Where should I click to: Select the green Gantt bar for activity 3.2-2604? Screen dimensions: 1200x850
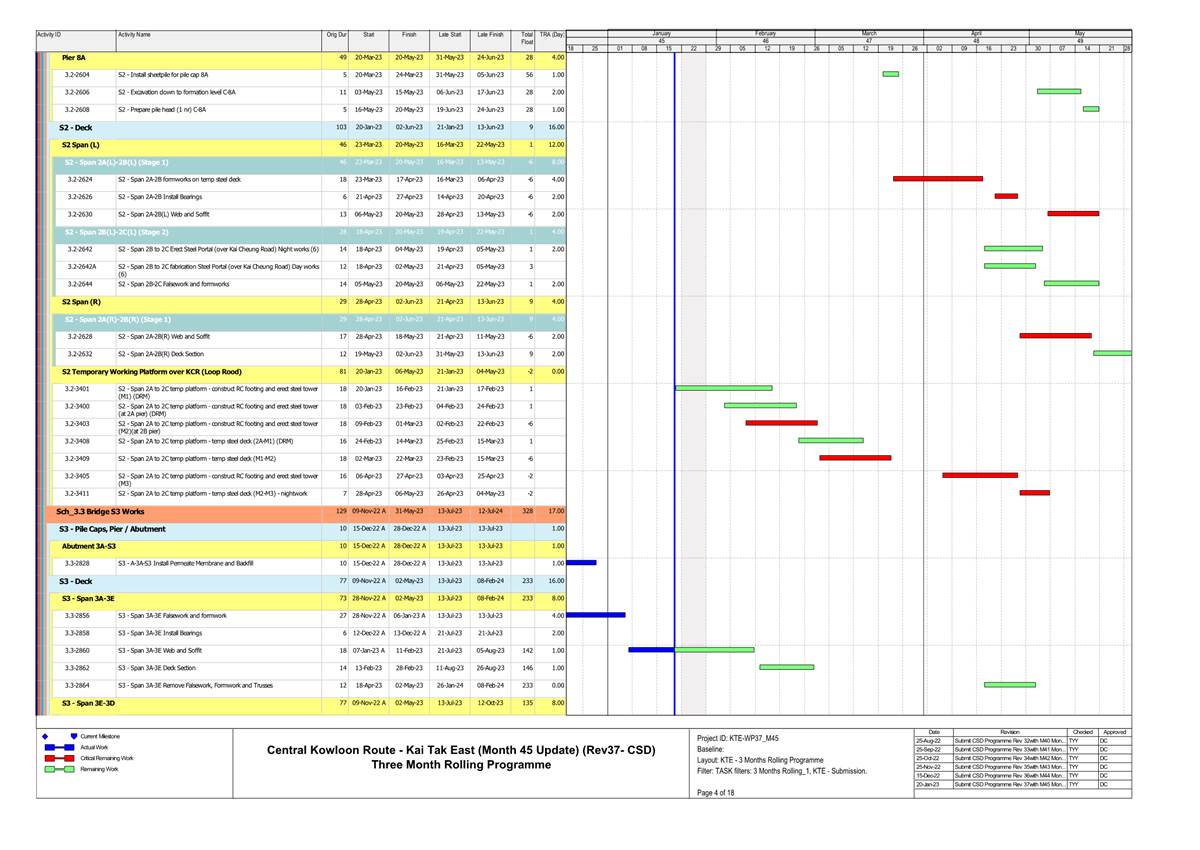(x=890, y=74)
